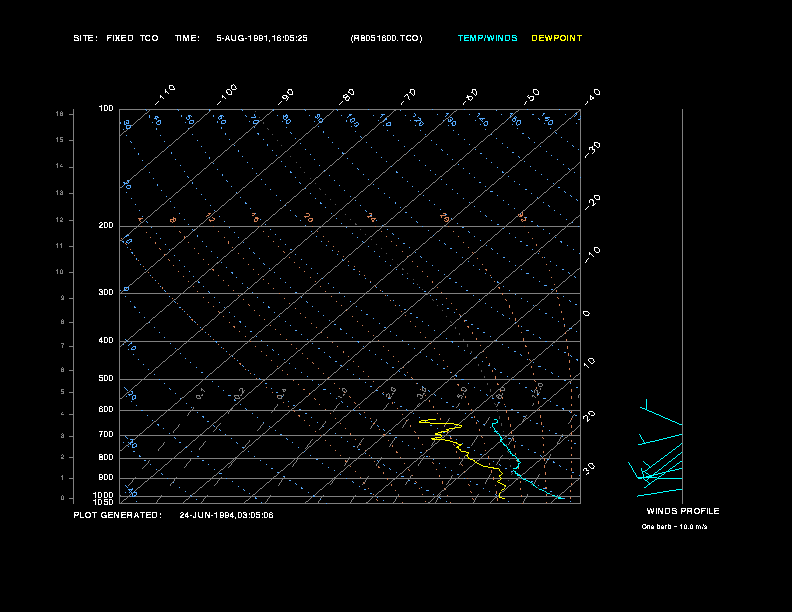Click the '800' pressure level label
This screenshot has height=612, width=792.
pos(106,457)
